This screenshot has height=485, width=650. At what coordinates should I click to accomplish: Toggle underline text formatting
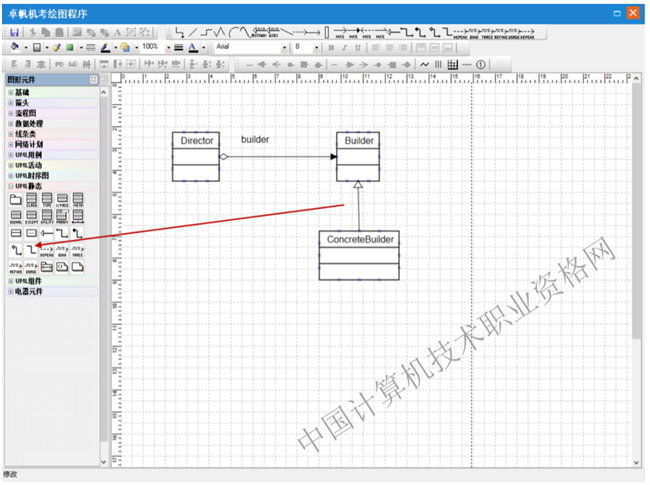(357, 47)
